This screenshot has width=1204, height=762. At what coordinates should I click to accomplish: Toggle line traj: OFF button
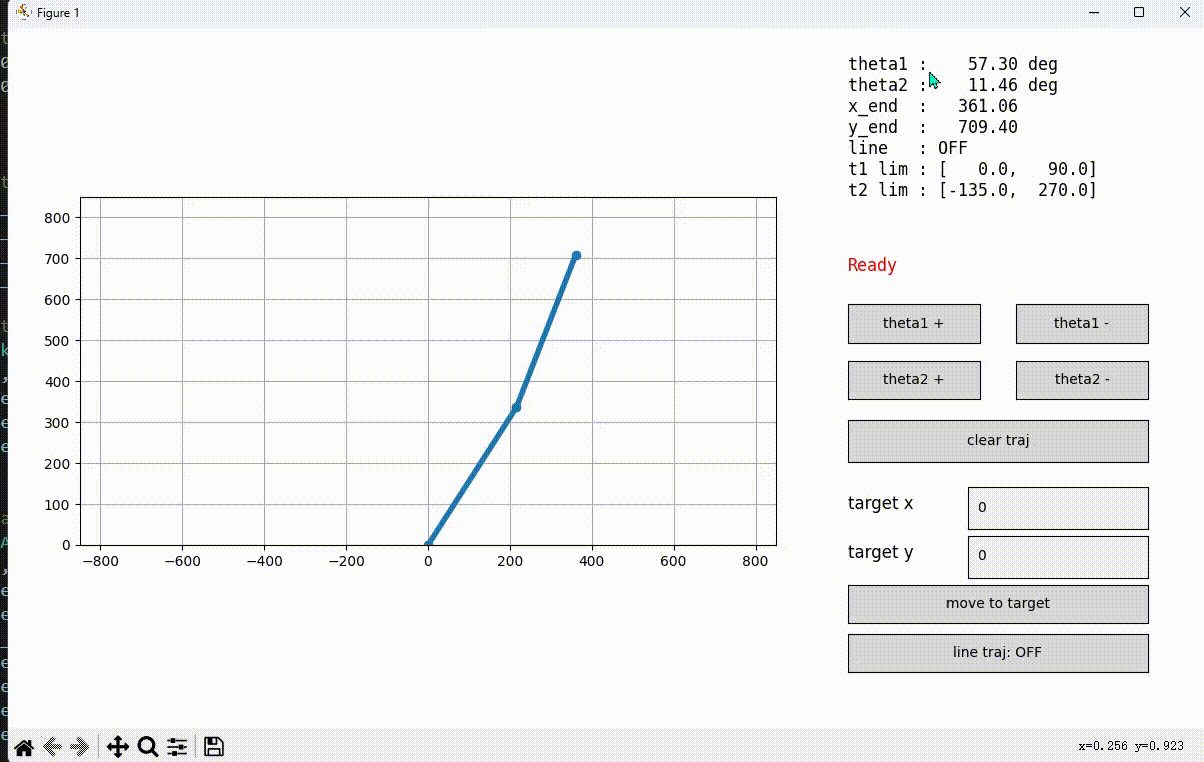pos(998,653)
